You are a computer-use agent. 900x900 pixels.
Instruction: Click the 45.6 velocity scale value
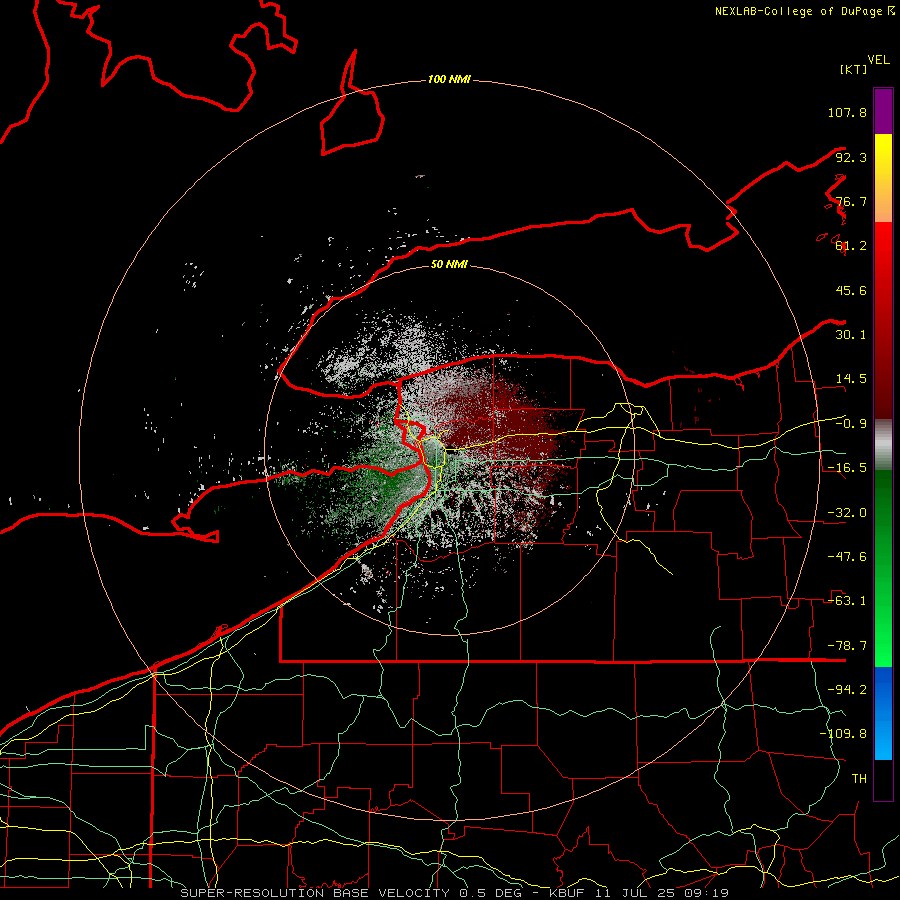tap(851, 290)
